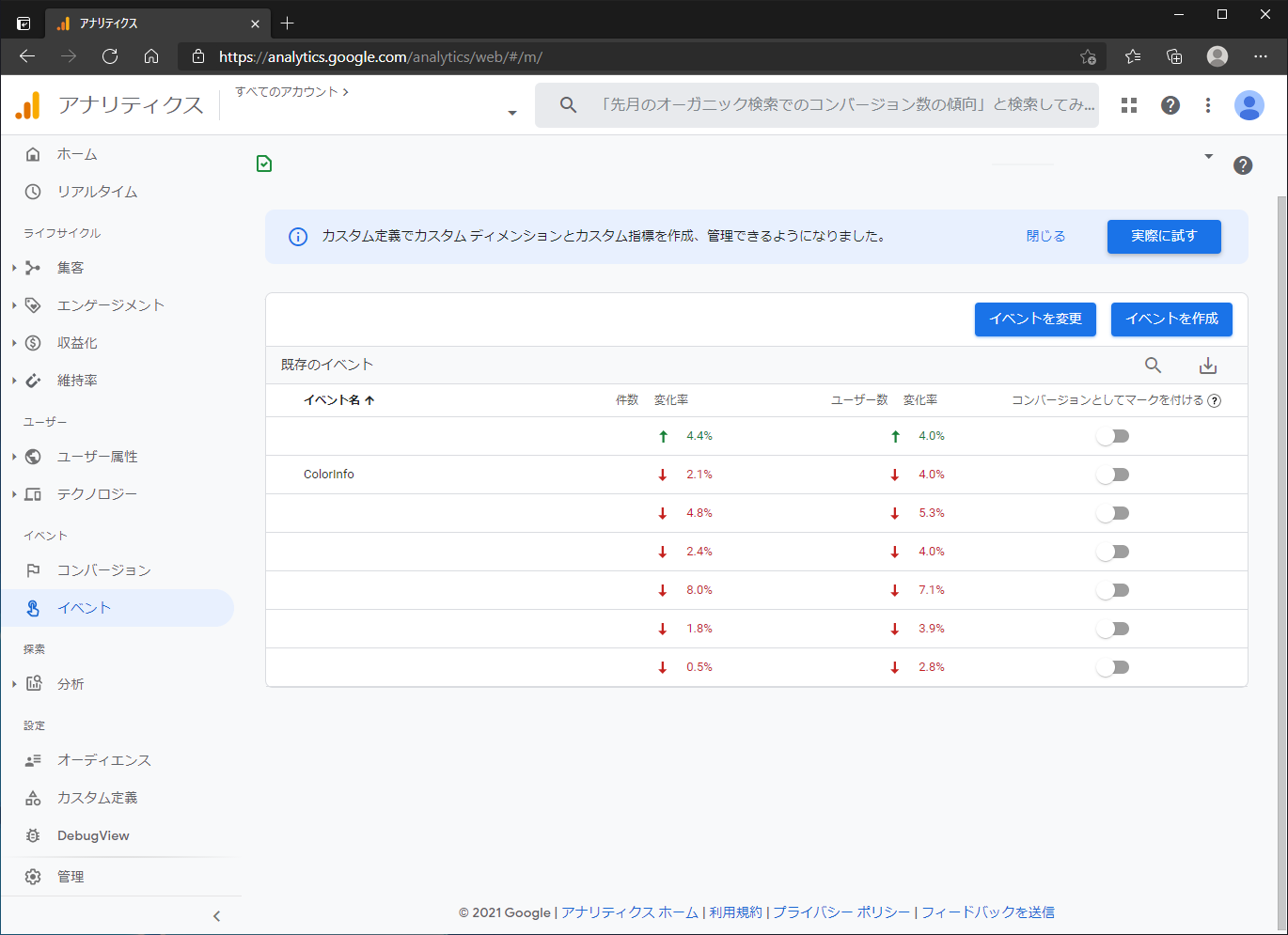Open the Home icon in sidebar

(x=33, y=154)
